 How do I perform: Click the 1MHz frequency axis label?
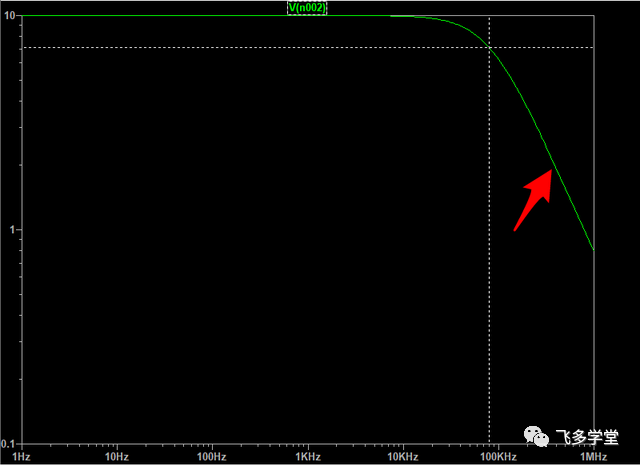[x=594, y=456]
